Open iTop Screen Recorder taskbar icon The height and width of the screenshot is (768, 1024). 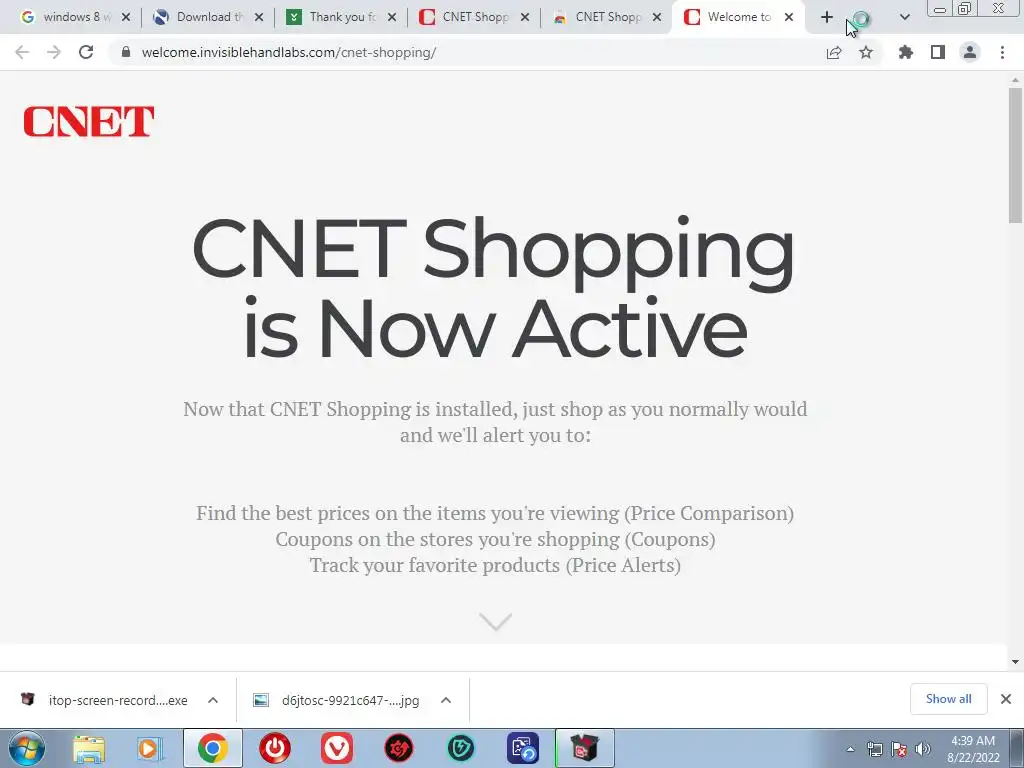585,748
